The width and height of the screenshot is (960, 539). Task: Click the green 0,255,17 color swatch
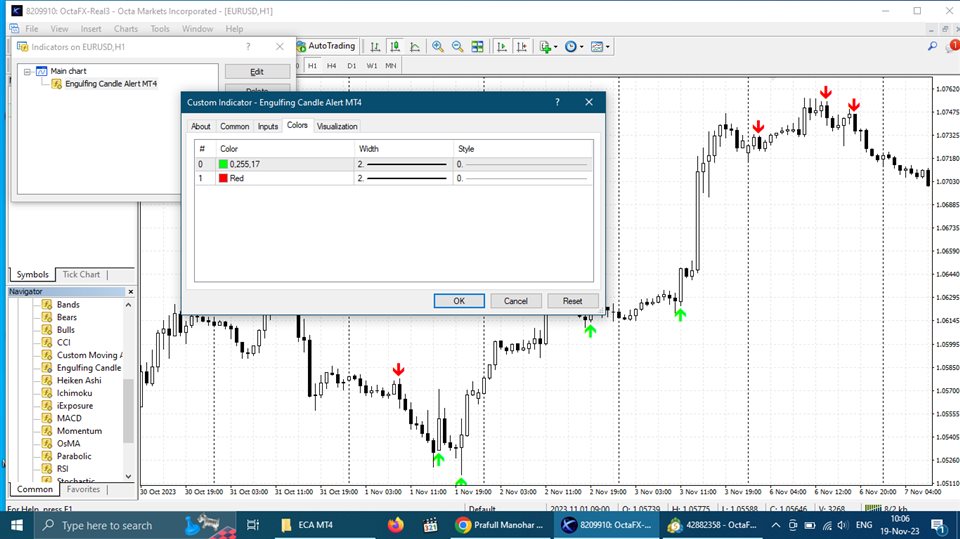tap(223, 164)
